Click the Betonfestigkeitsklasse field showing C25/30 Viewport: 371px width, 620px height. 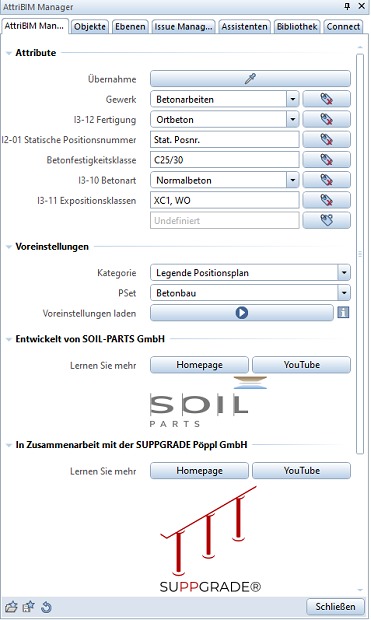pyautogui.click(x=225, y=160)
